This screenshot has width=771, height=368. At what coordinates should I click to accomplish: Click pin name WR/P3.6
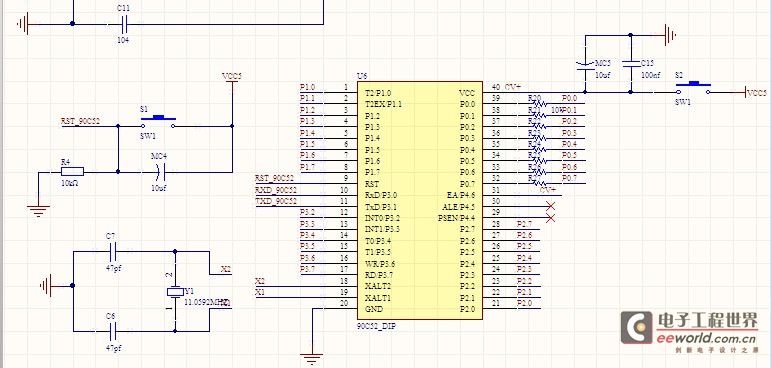pyautogui.click(x=380, y=264)
